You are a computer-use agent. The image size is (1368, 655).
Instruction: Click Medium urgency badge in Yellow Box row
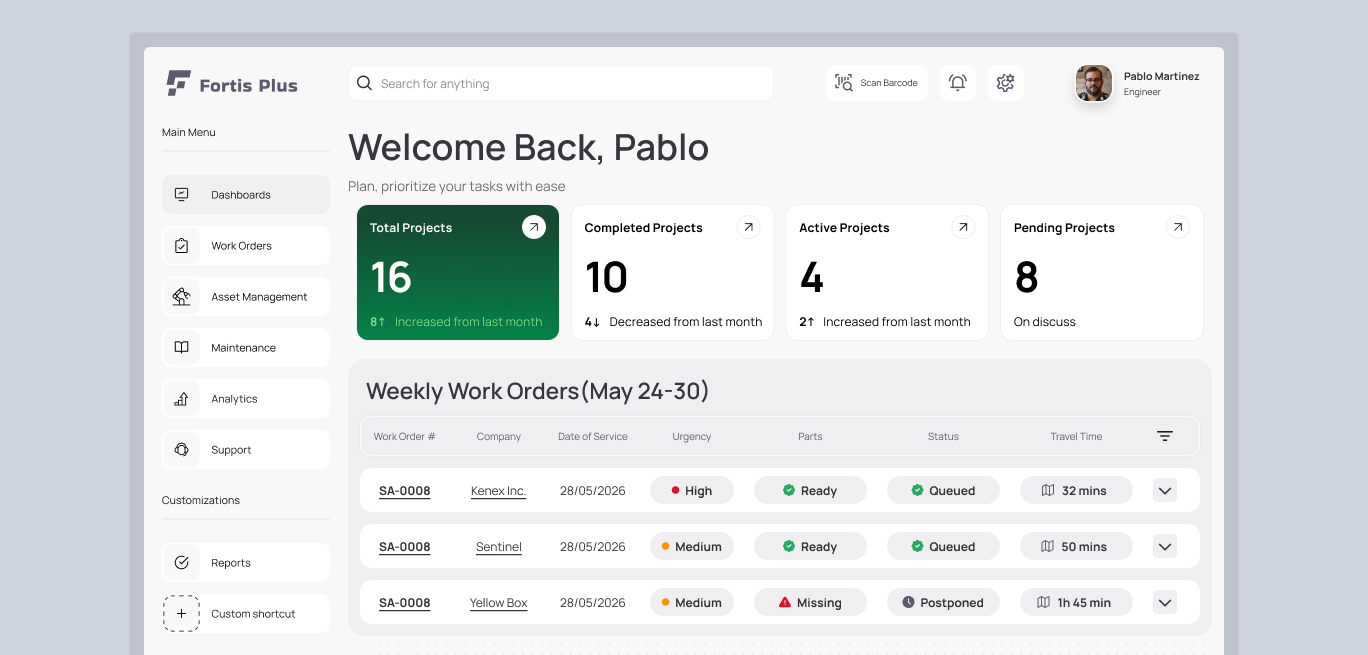(x=692, y=603)
